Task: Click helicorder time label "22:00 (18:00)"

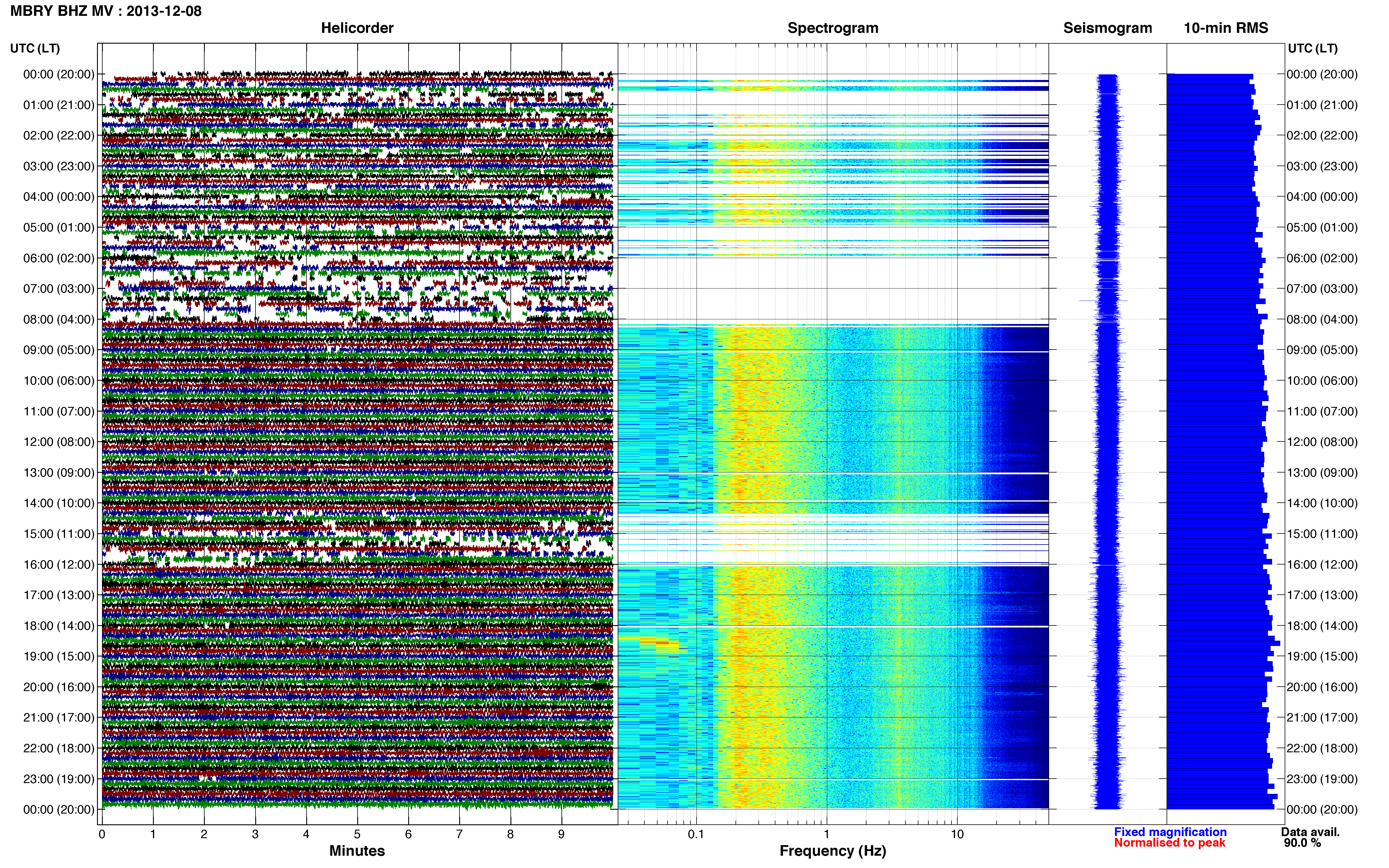Action: (59, 748)
